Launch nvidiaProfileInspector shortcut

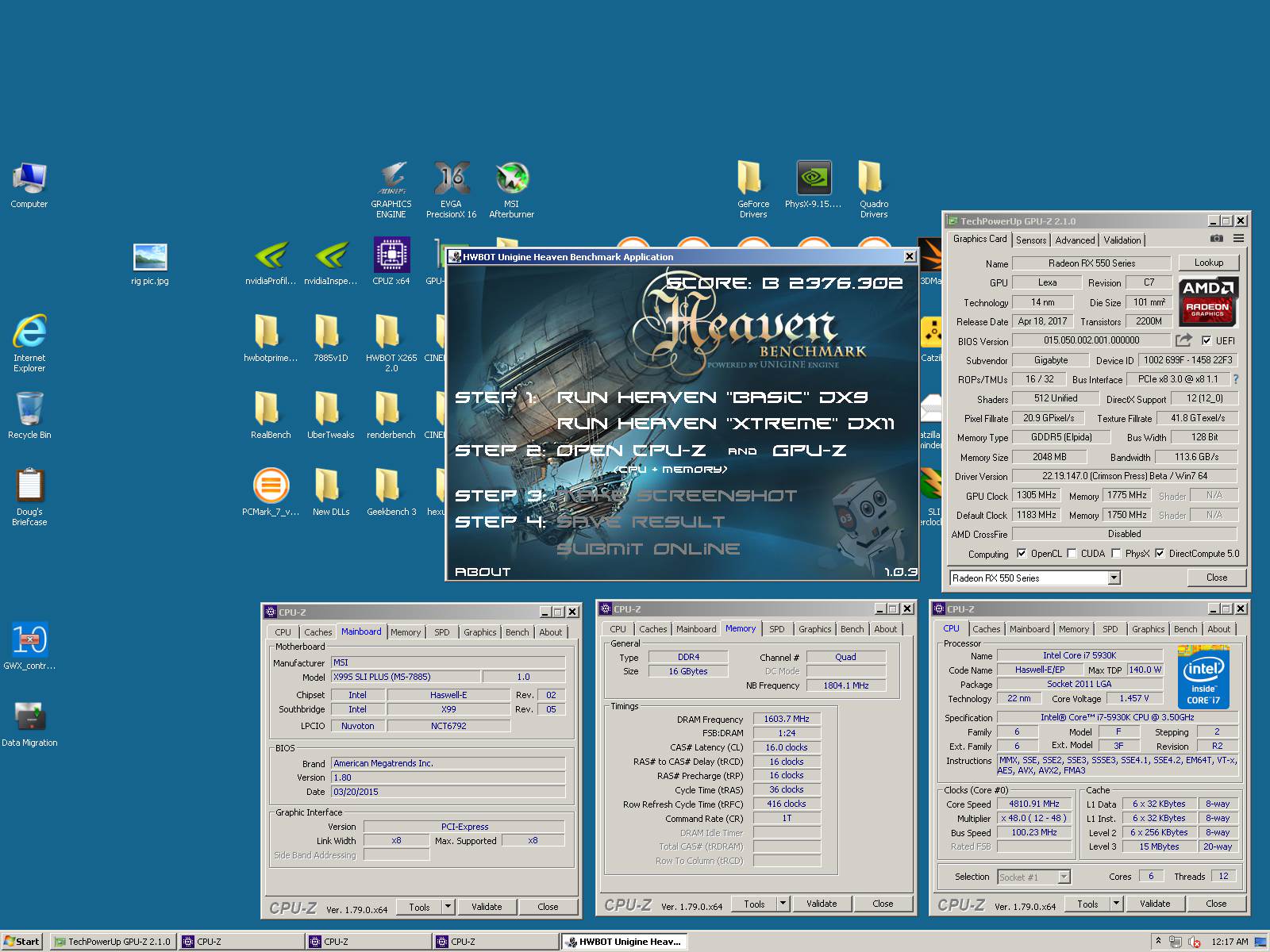click(x=271, y=263)
